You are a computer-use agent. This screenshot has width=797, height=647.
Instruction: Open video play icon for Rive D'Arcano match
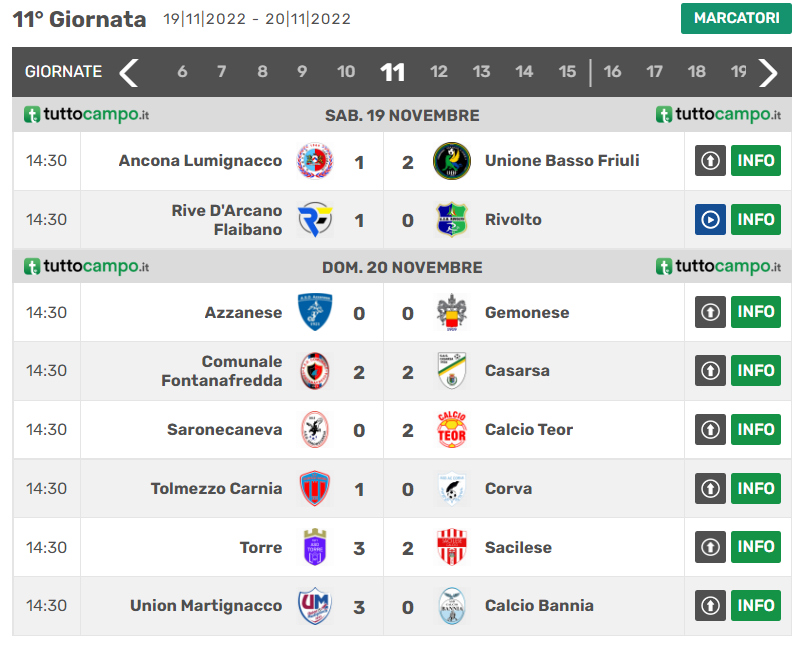click(710, 220)
